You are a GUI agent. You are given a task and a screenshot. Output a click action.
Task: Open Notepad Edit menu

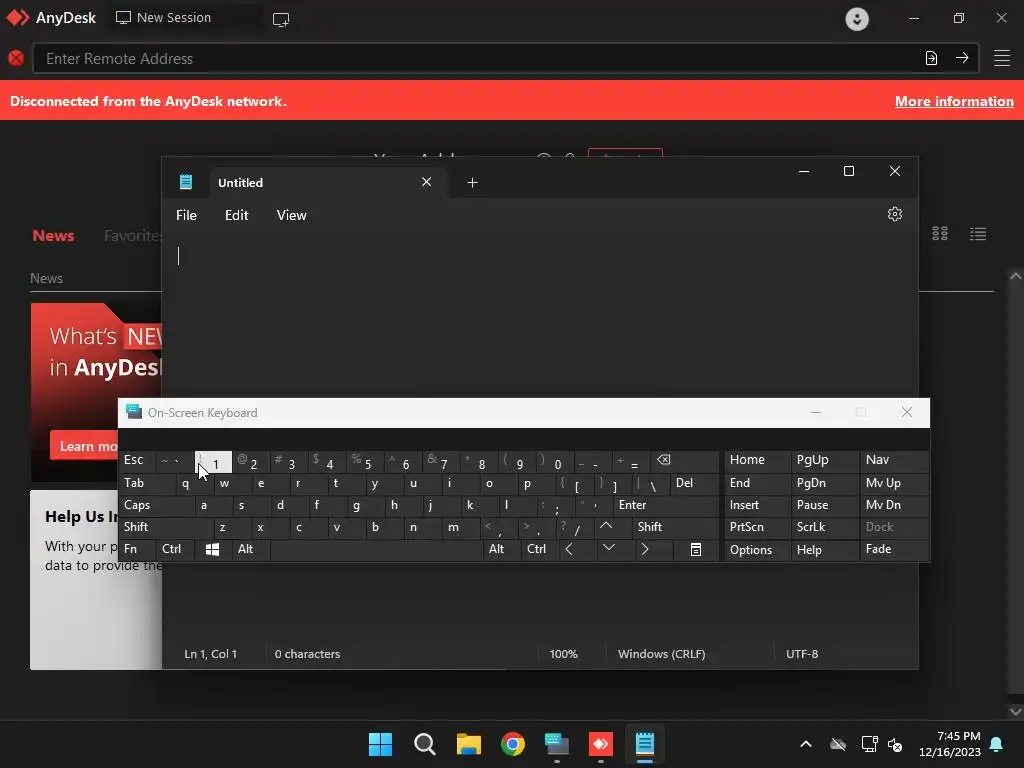coord(236,215)
